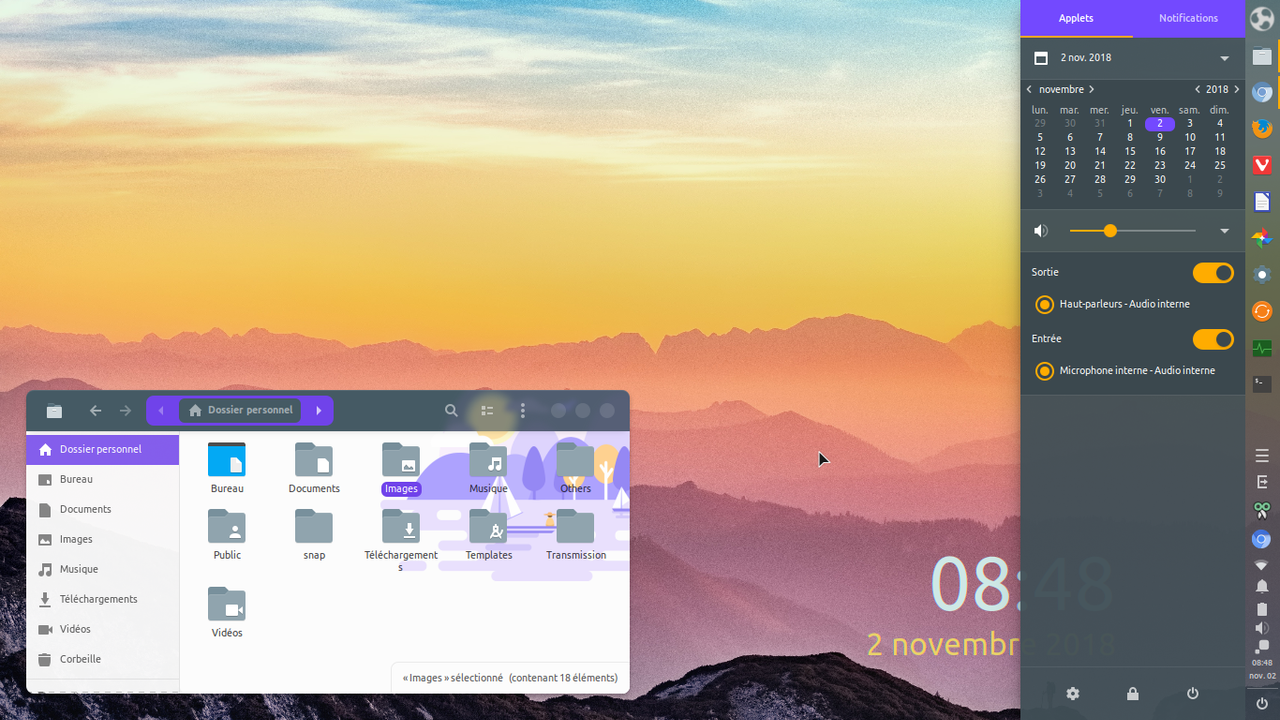
Task: Open the notification bell in the panel
Action: tap(1262, 587)
